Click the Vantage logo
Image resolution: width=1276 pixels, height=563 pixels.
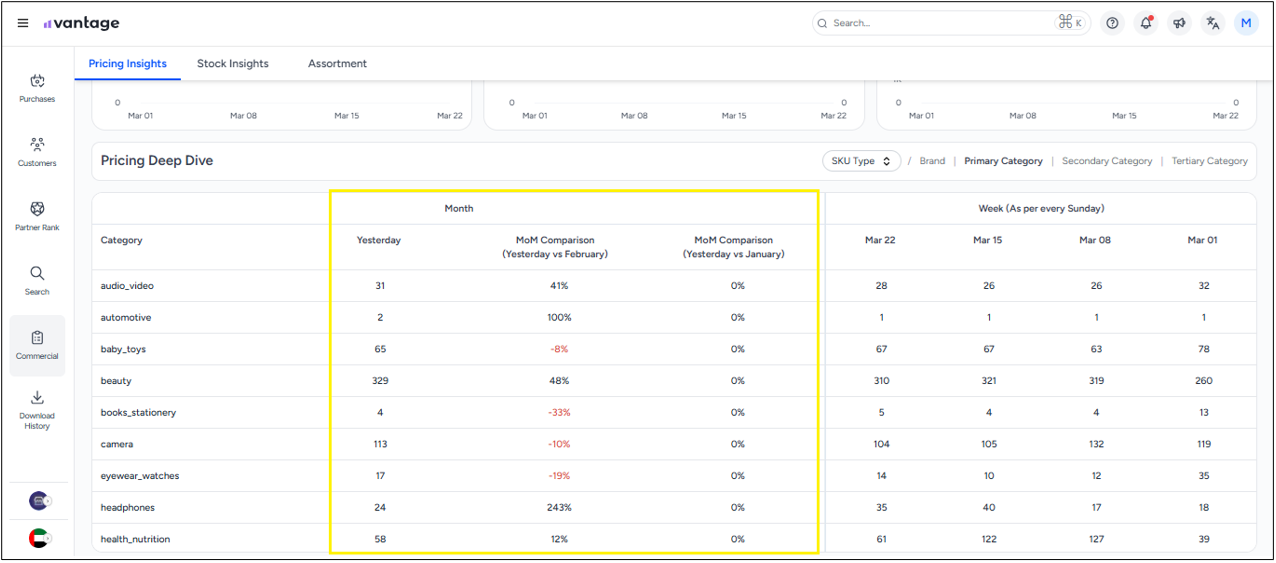point(82,23)
